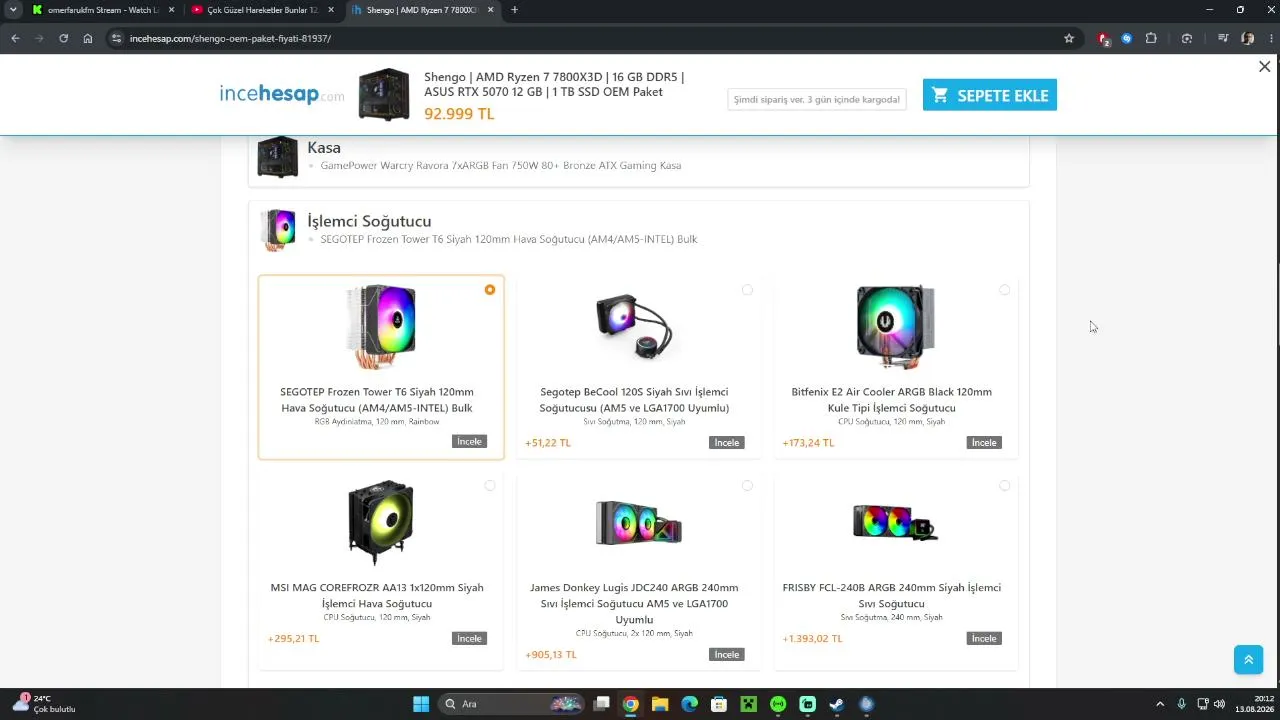This screenshot has height=720, width=1280.
Task: Open İncele for Segotep BeCool 120S
Action: pos(727,442)
